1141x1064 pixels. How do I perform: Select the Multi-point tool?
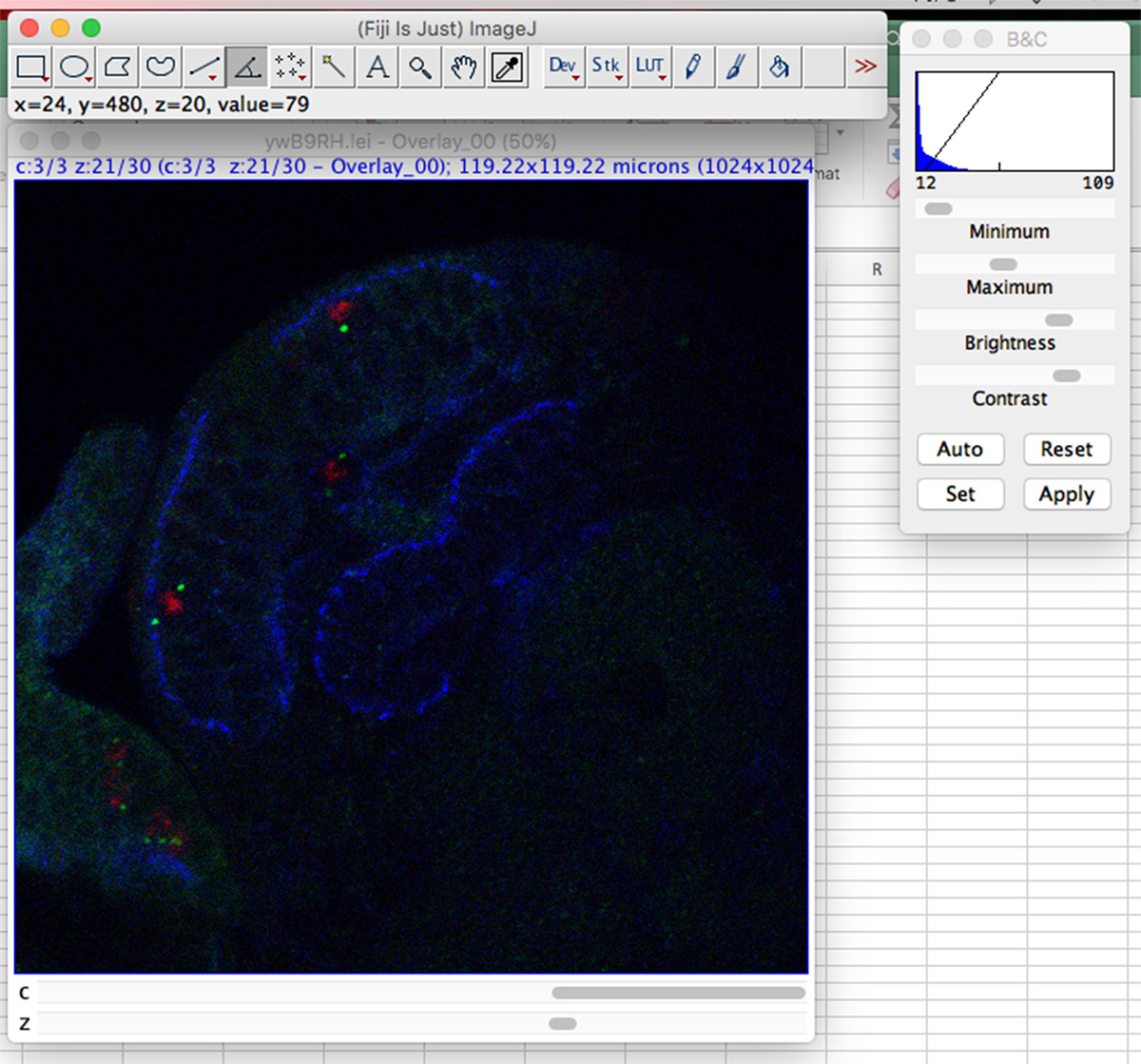pyautogui.click(x=290, y=67)
